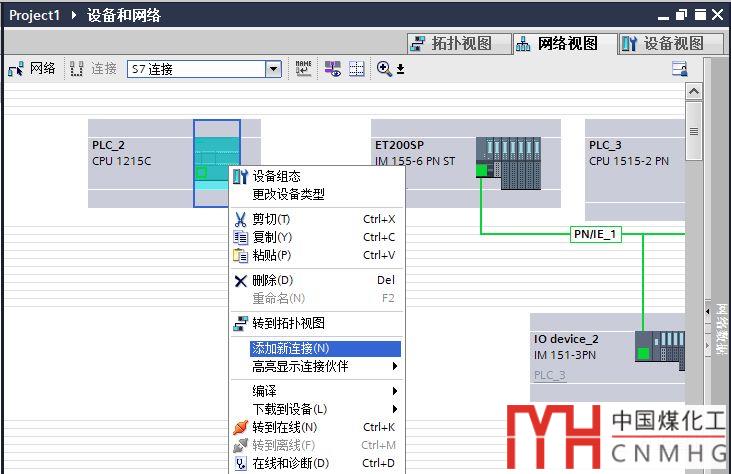Select 在线和诊断(D) in the context menu
Viewport: 731px width, 474px height.
point(317,463)
